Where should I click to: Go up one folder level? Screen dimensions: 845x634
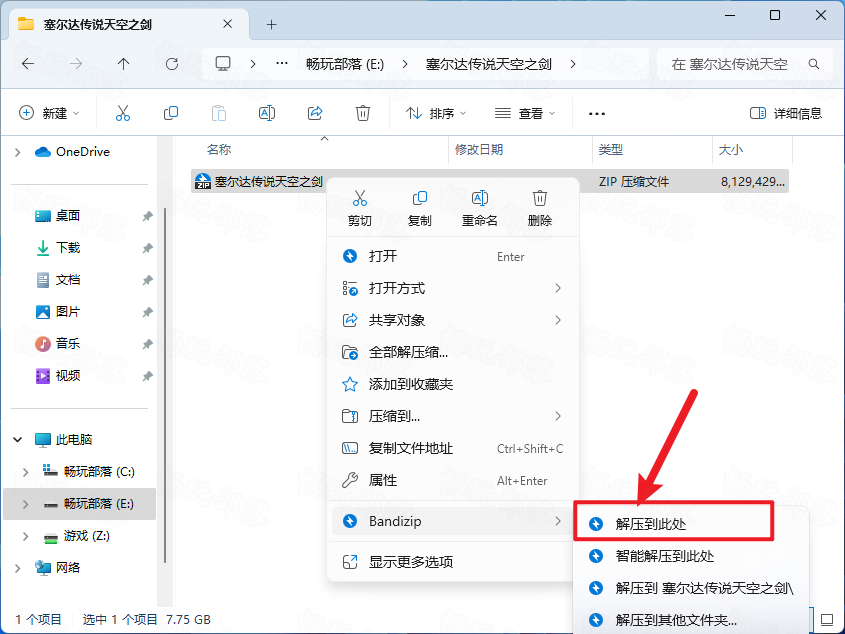(x=123, y=64)
